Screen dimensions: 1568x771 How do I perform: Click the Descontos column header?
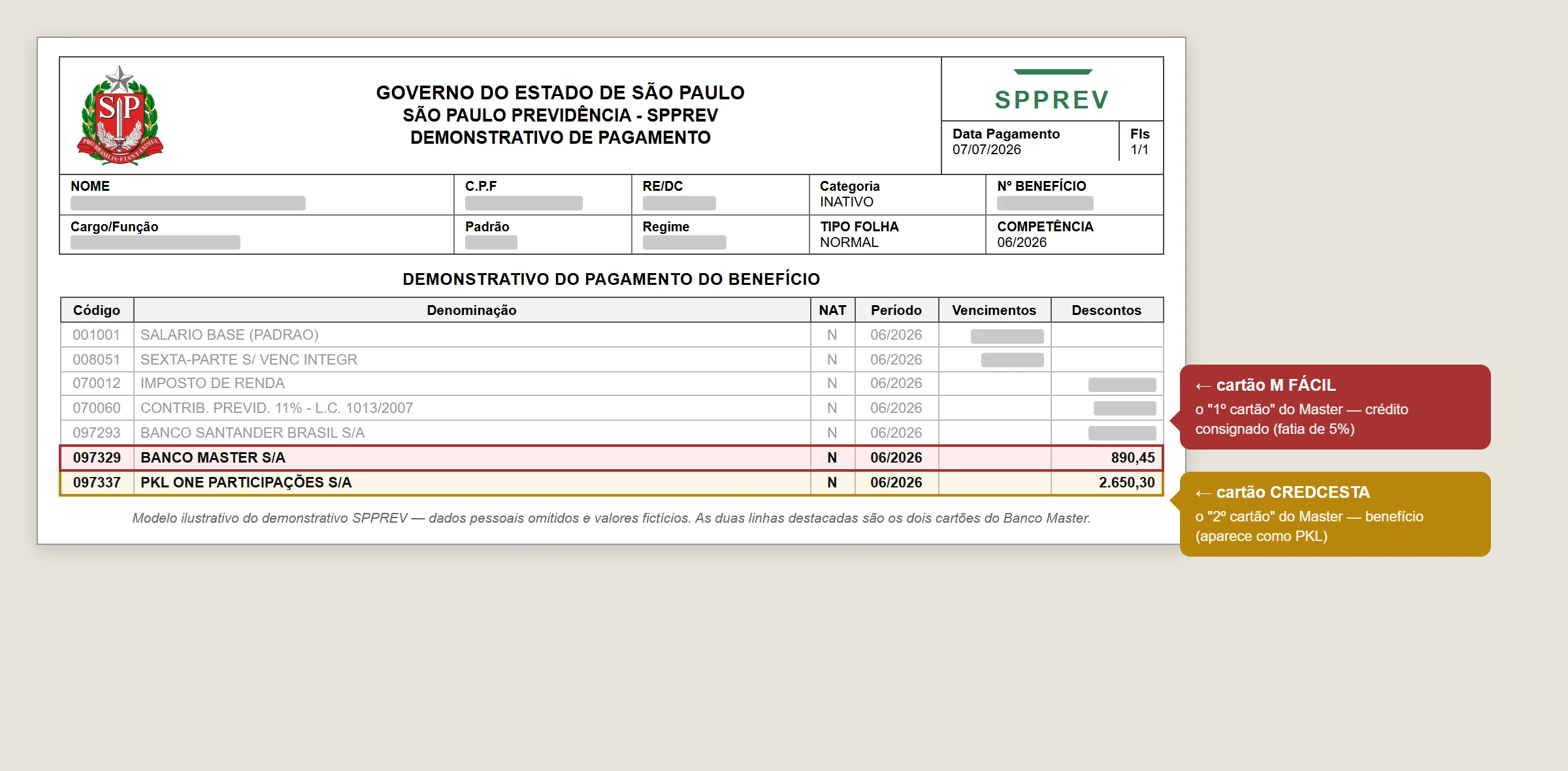click(1106, 310)
